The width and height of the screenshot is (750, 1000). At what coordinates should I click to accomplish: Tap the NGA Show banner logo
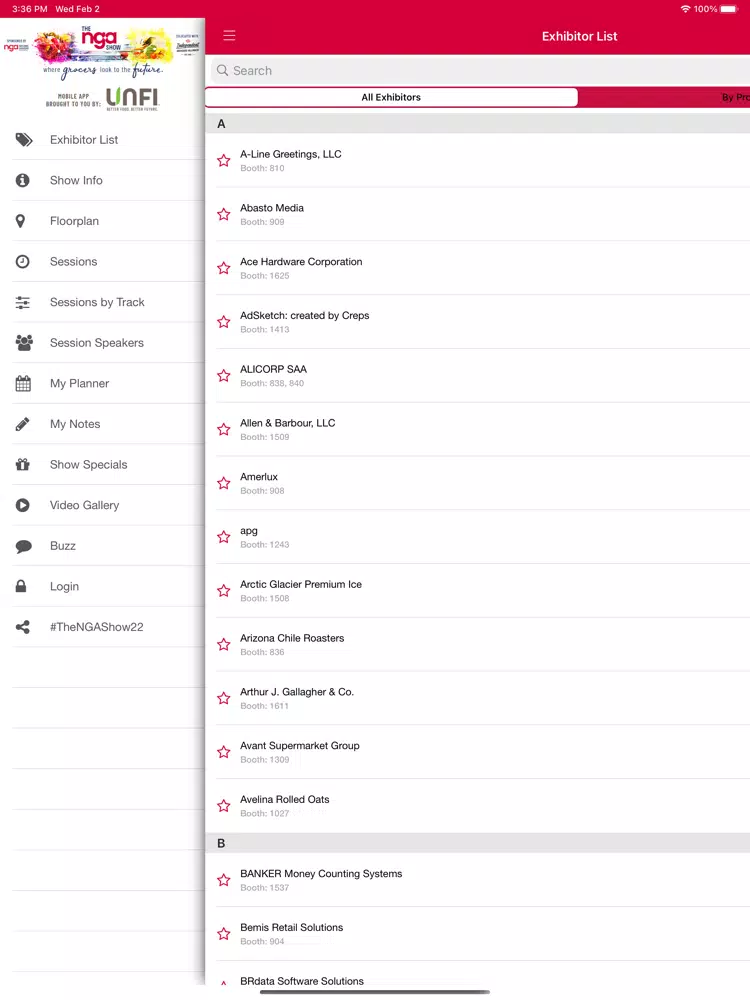102,51
